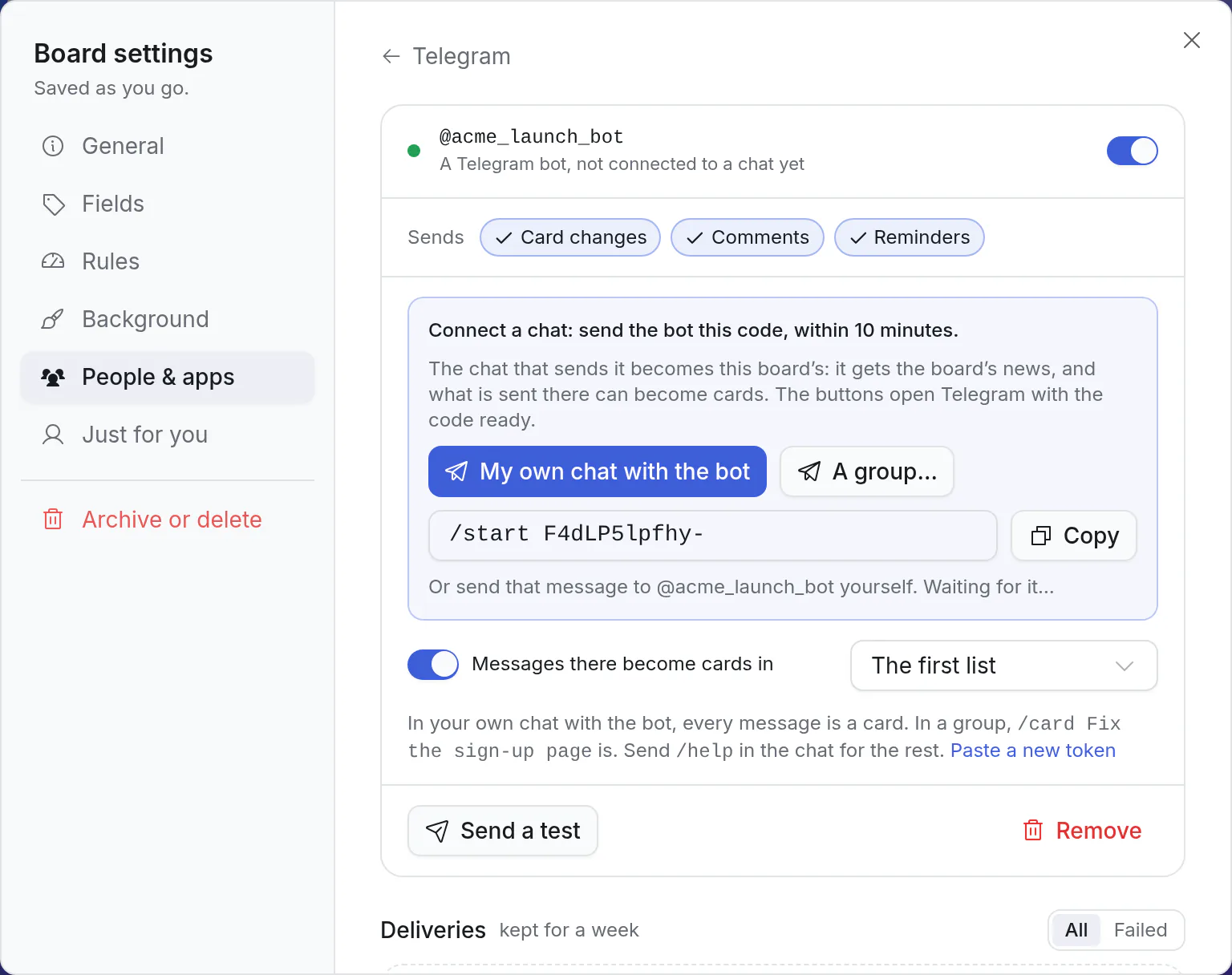Remove the Telegram bot connection
The height and width of the screenshot is (975, 1232).
point(1083,831)
